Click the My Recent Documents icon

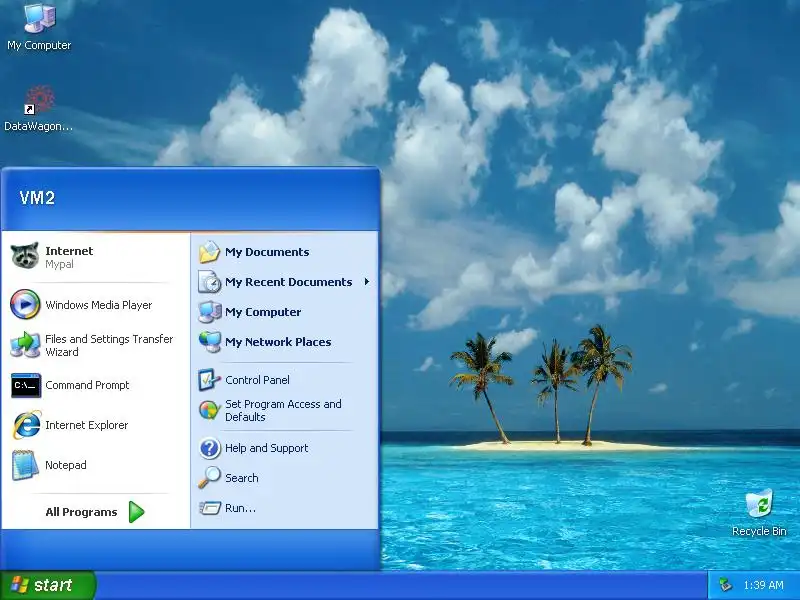[x=209, y=282]
